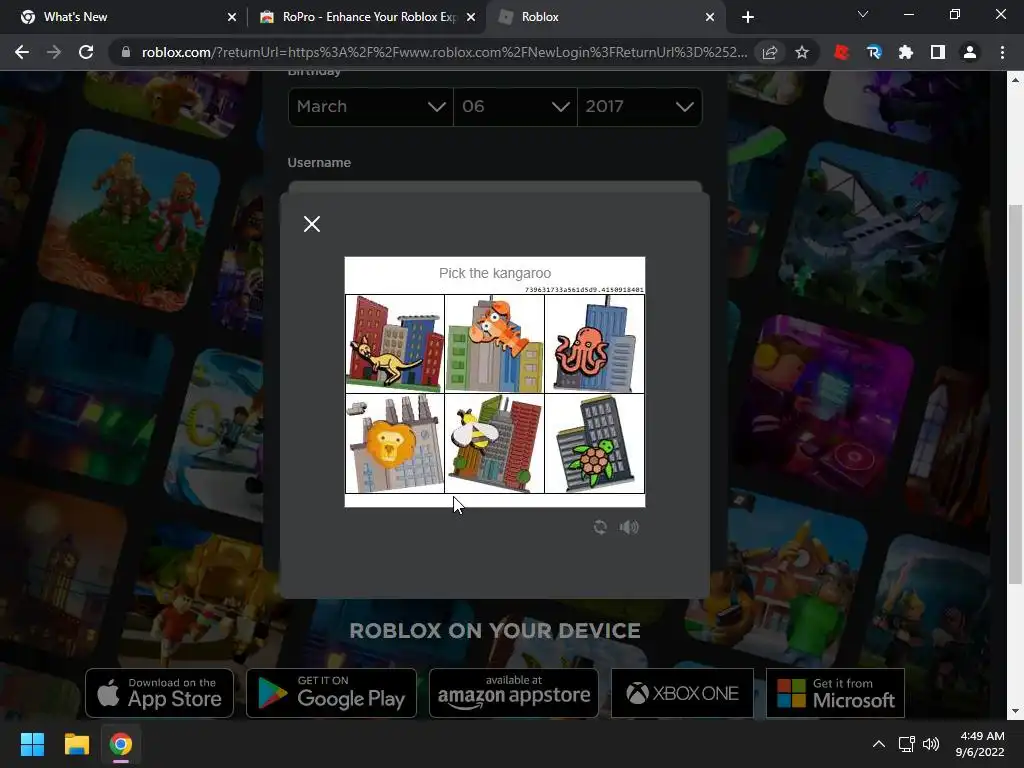This screenshot has height=768, width=1024.
Task: Reload the captcha challenge icon
Action: pos(600,527)
